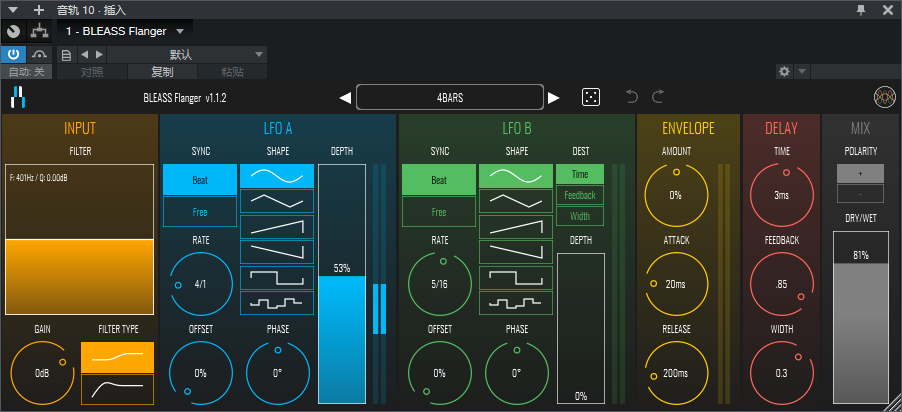The image size is (902, 412).
Task: Select sine wave shape in LFO A
Action: click(x=277, y=176)
